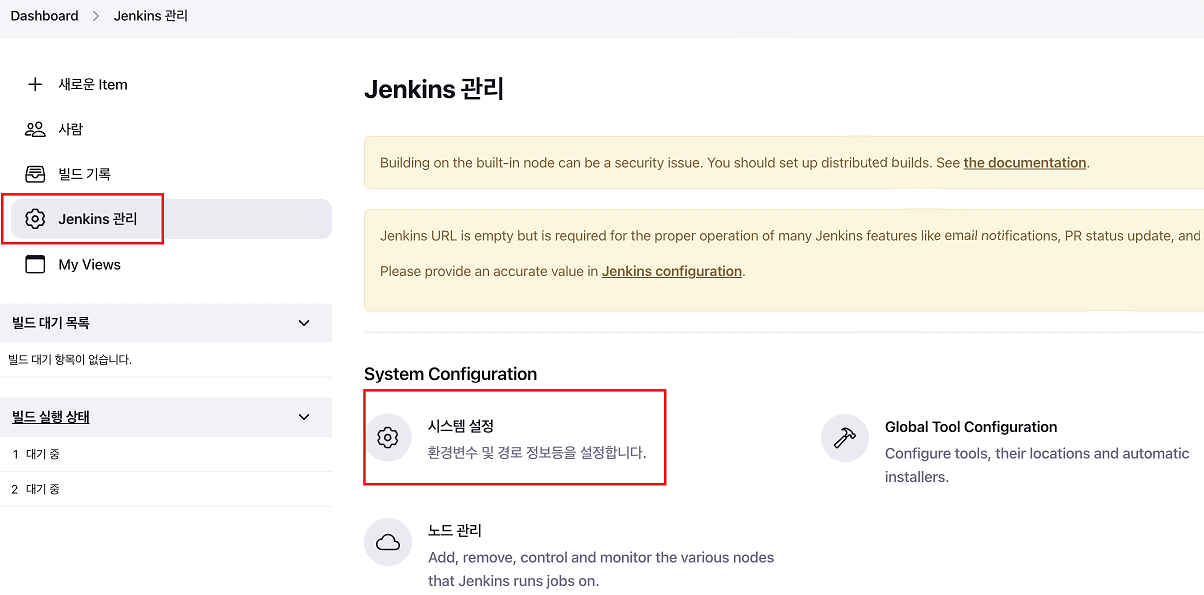Open the documentation link in the warning
This screenshot has width=1204, height=595.
(1025, 162)
